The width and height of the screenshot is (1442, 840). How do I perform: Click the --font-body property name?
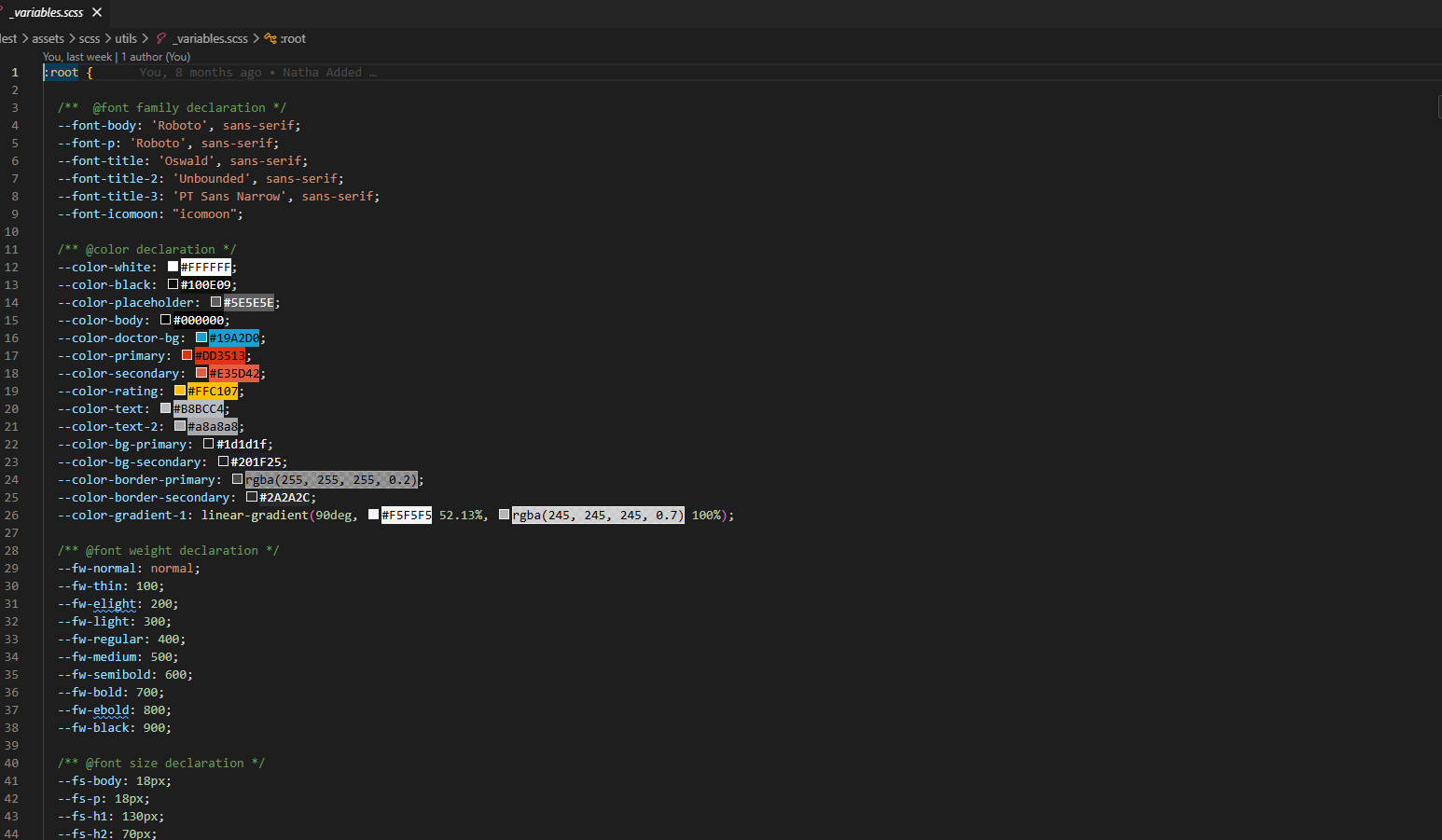click(x=97, y=125)
